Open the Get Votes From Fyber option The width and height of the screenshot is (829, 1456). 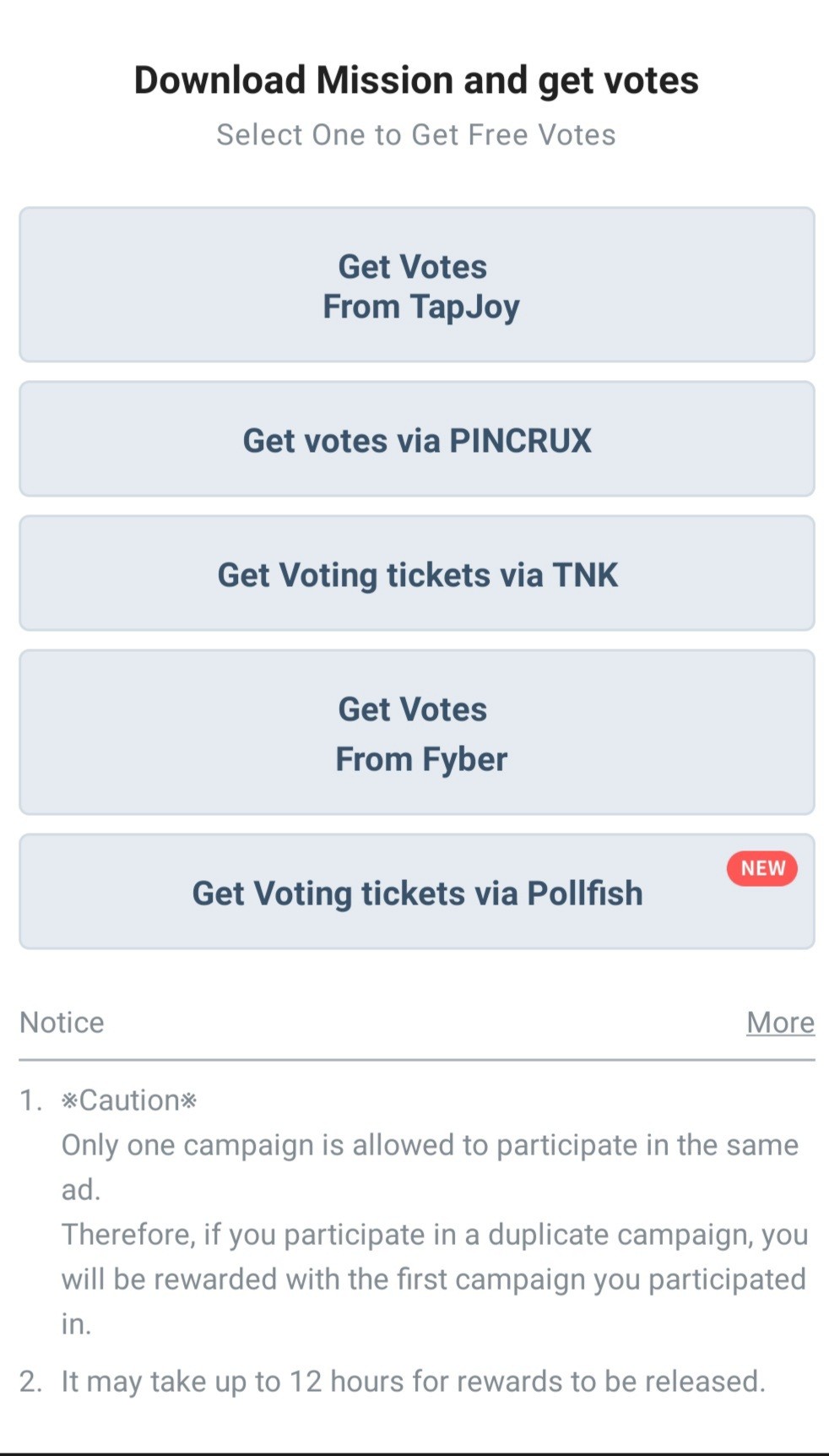(x=416, y=732)
